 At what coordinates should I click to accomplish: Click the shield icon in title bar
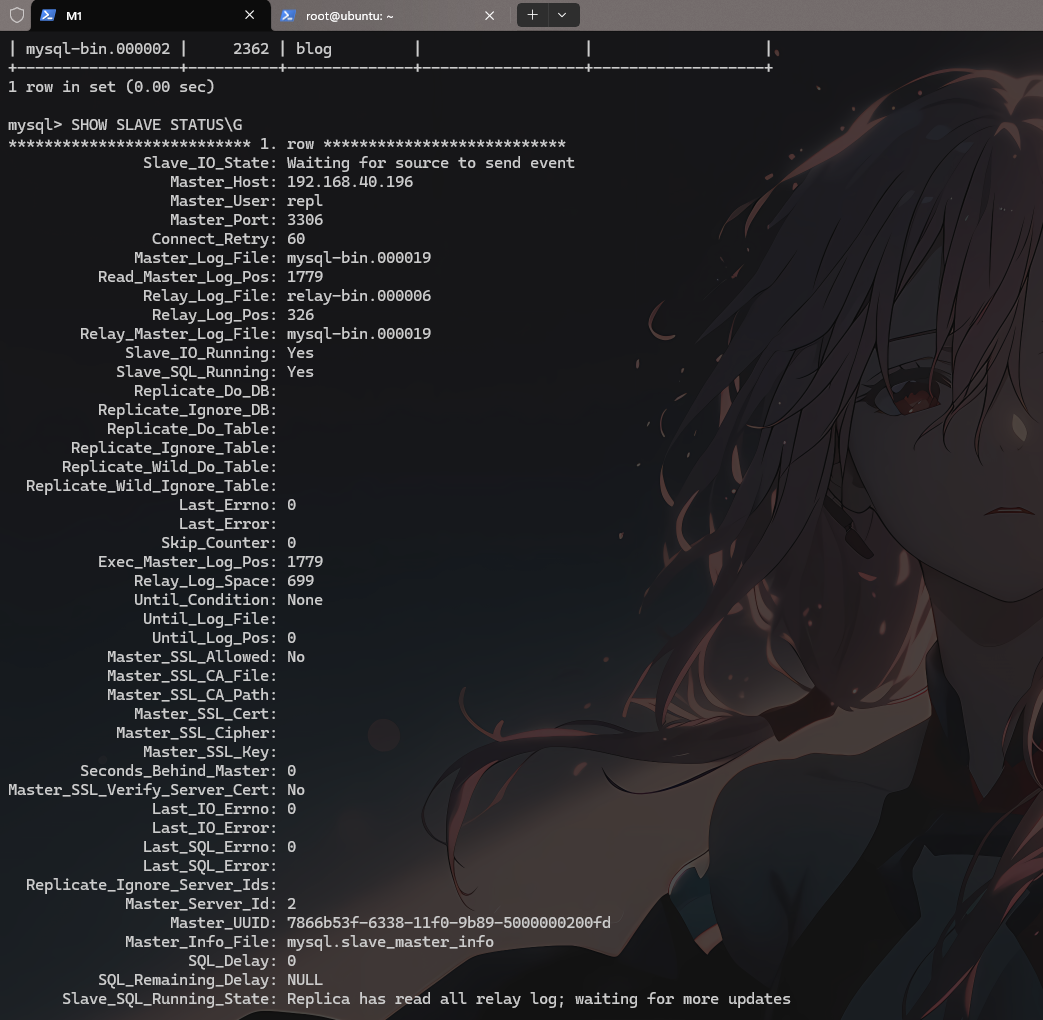[x=17, y=15]
